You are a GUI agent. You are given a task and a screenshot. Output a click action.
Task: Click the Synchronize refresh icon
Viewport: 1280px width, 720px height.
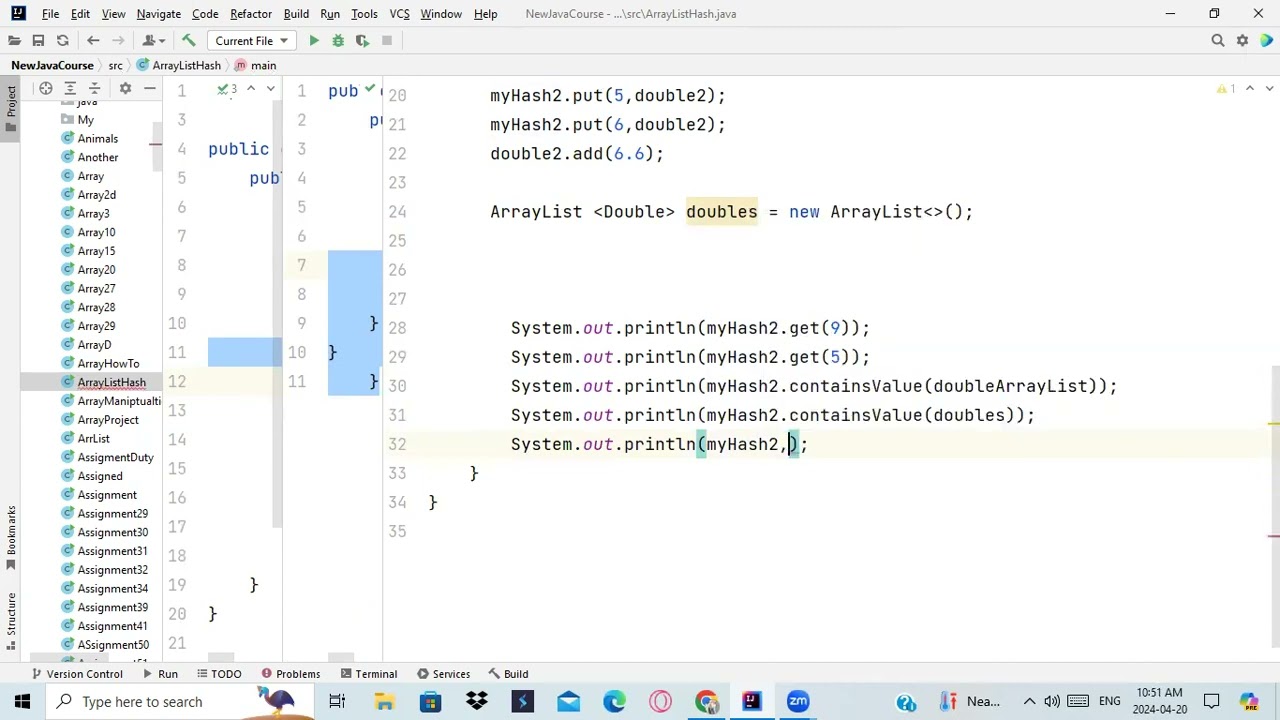click(62, 41)
